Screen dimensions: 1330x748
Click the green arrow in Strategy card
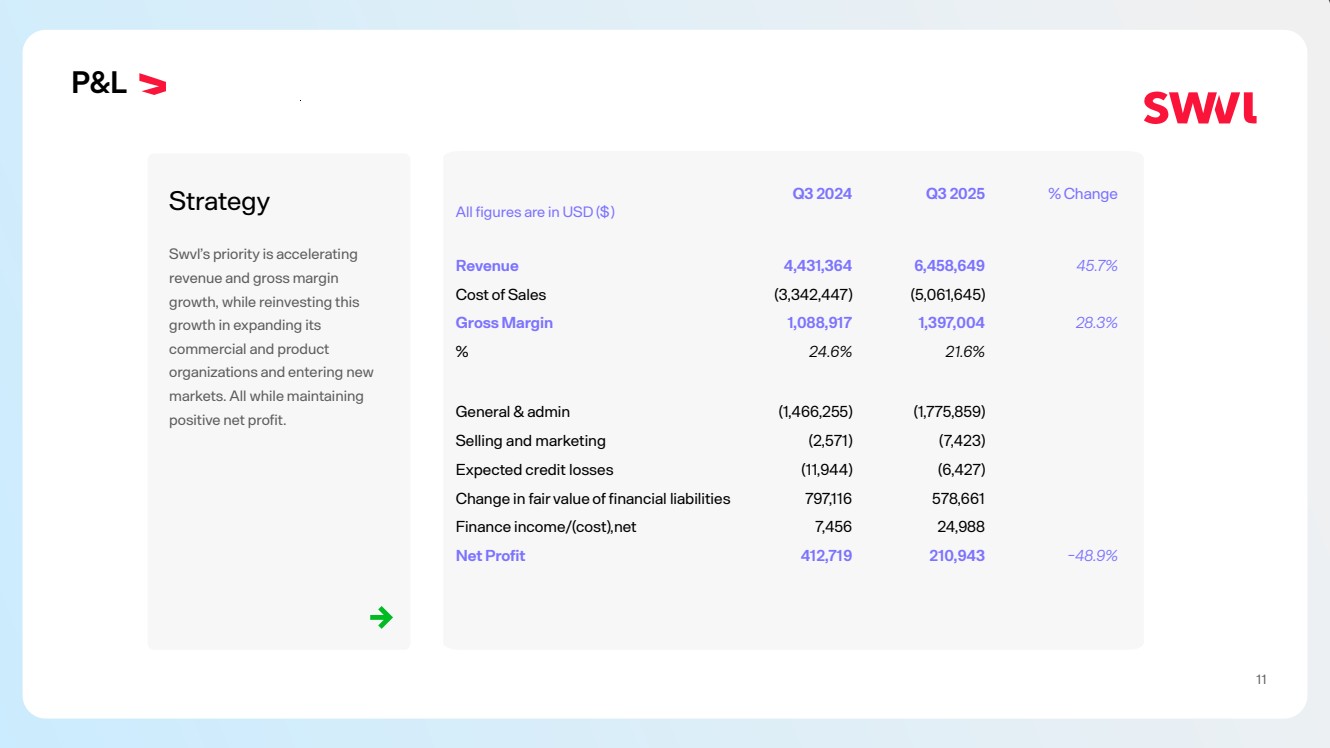(381, 617)
